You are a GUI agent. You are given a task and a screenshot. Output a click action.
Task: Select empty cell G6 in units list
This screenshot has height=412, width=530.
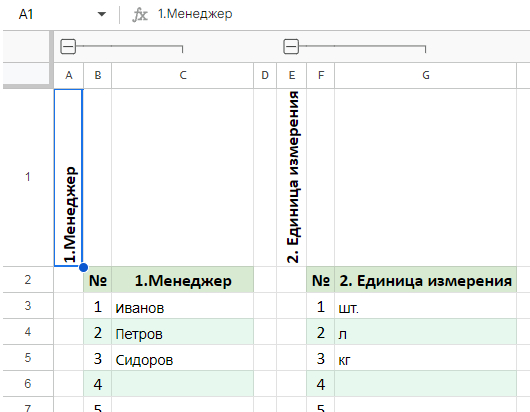tap(426, 384)
